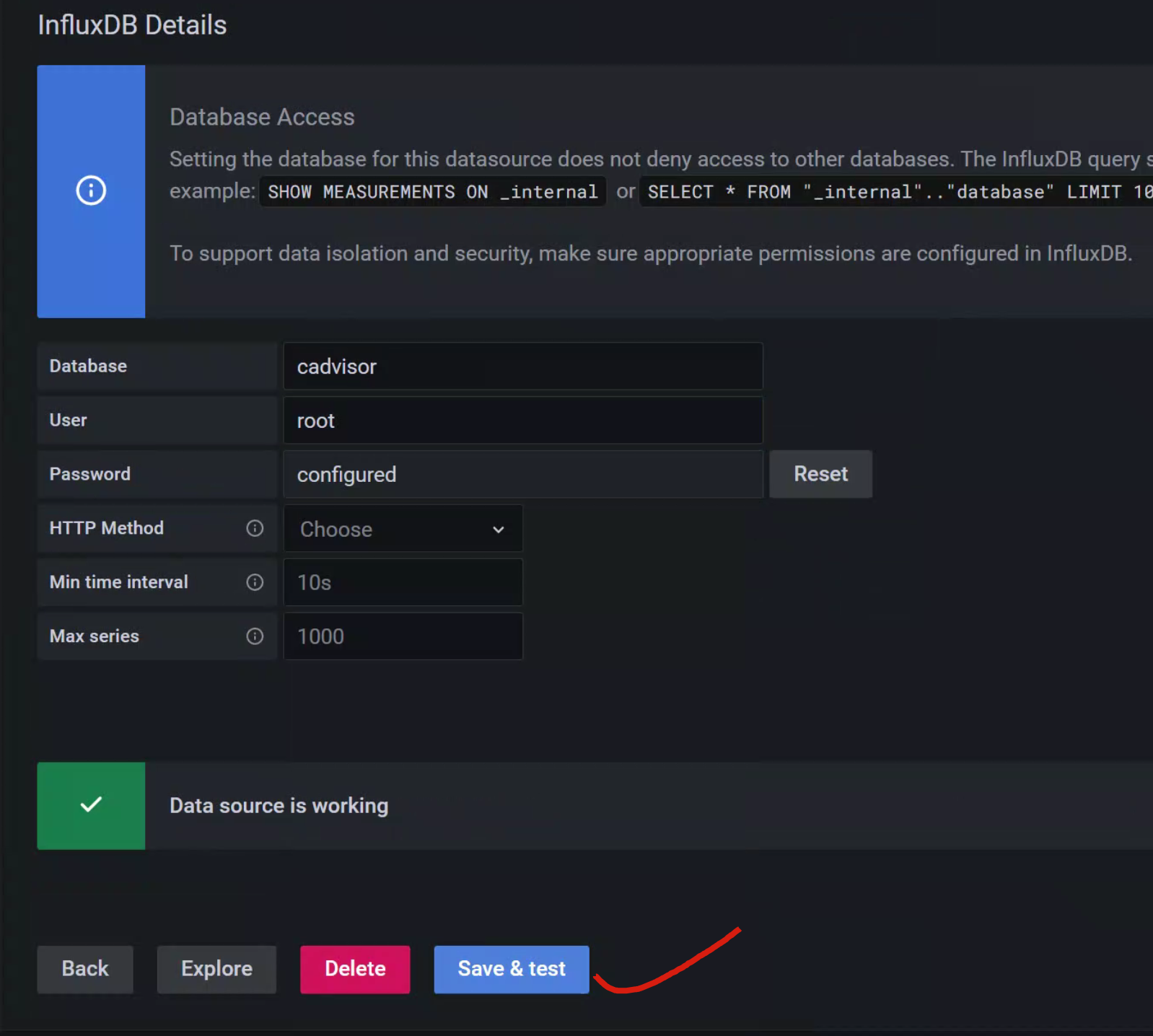Focus the Max series 1000 input
The height and width of the screenshot is (1036, 1153).
(403, 636)
